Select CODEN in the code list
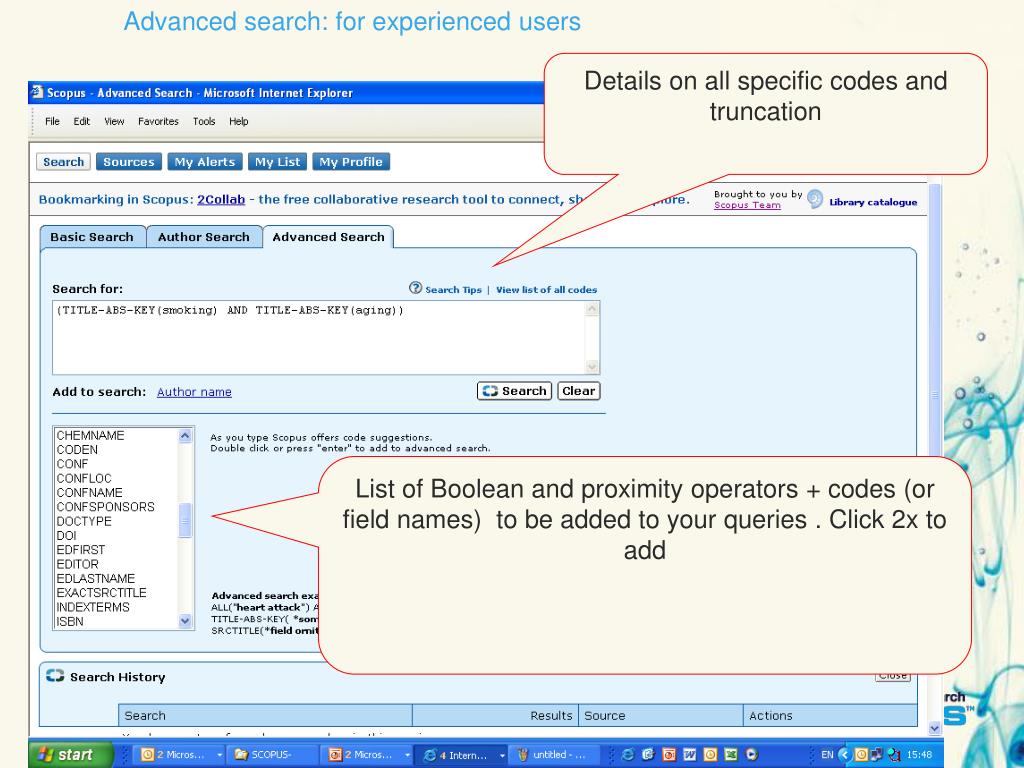 (77, 450)
